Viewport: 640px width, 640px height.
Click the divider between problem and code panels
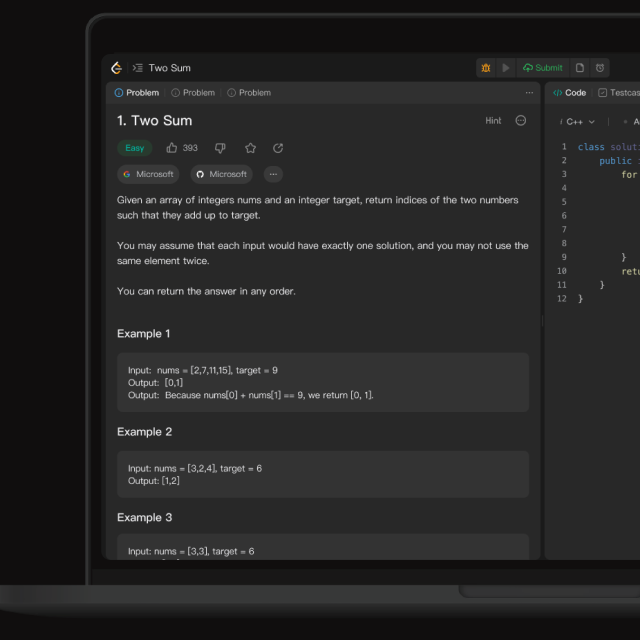[543, 320]
